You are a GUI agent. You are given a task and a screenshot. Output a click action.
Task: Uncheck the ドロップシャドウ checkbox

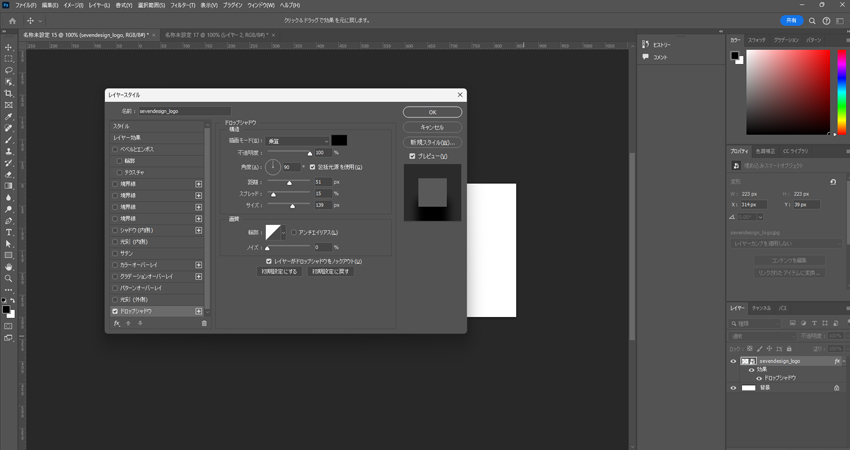pyautogui.click(x=115, y=311)
